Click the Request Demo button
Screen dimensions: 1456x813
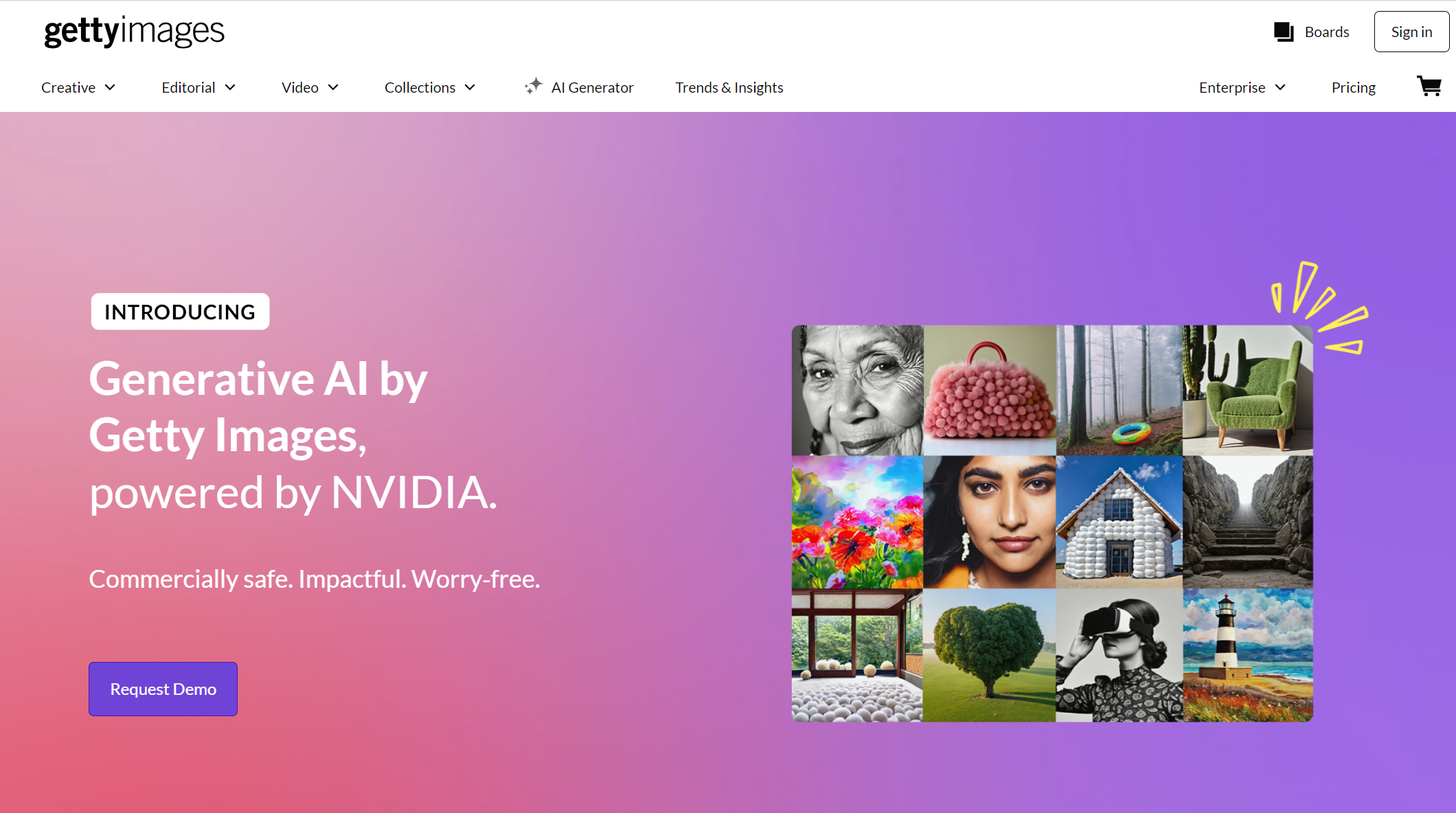163,688
